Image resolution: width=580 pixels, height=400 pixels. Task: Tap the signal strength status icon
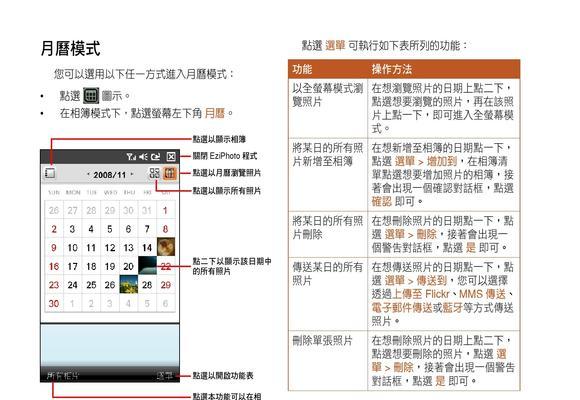point(131,157)
